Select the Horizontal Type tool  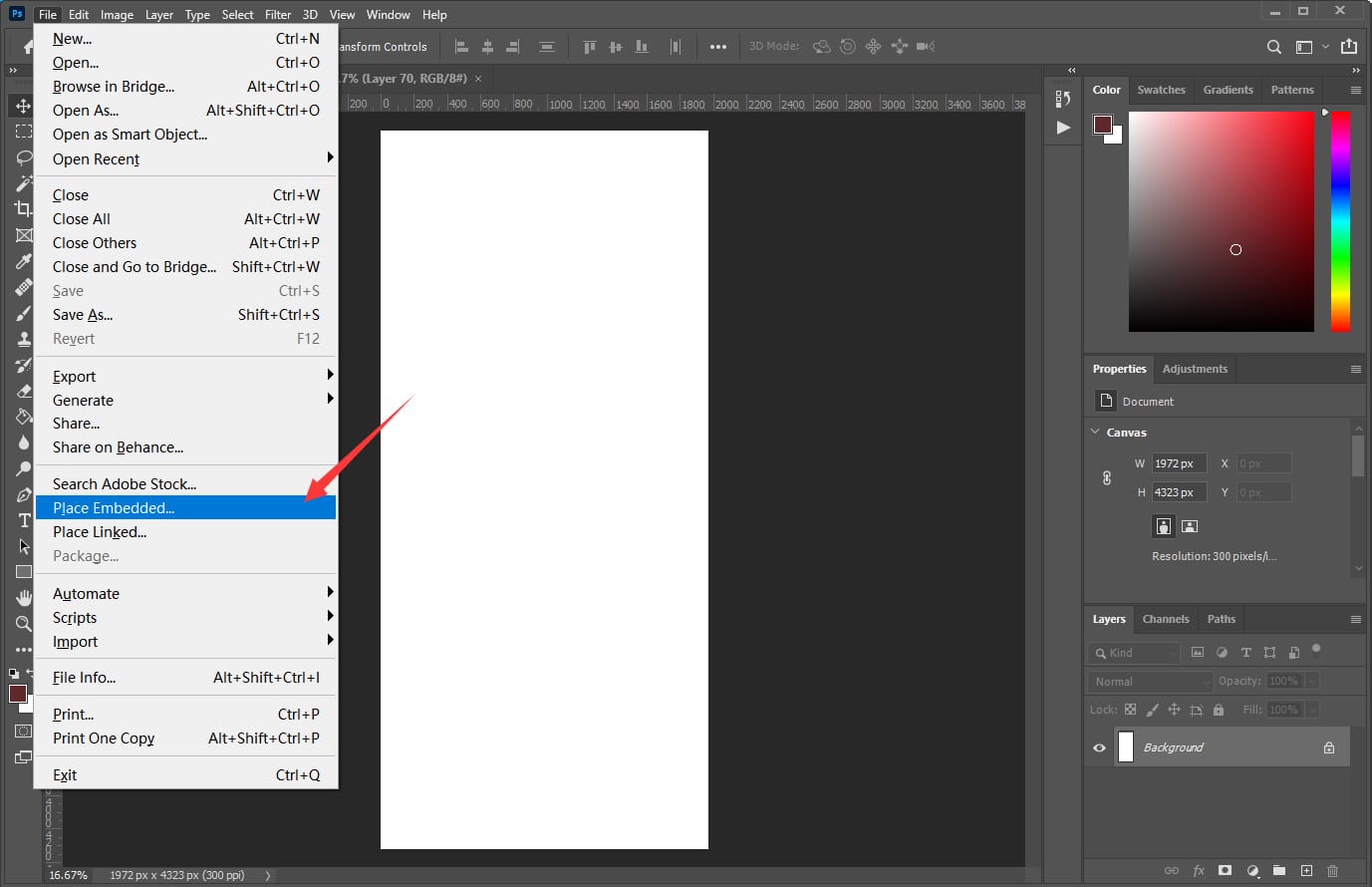click(x=23, y=520)
